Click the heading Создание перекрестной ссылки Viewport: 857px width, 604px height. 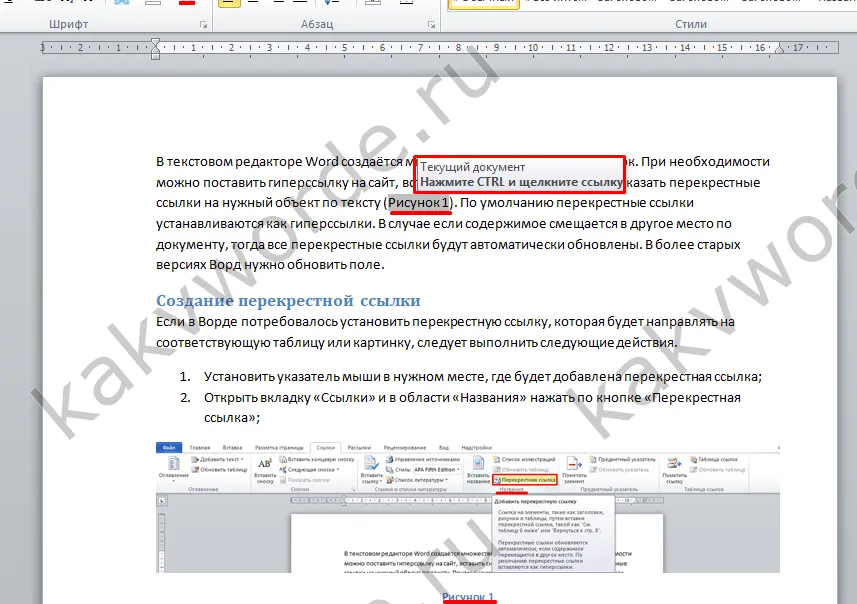click(x=288, y=301)
